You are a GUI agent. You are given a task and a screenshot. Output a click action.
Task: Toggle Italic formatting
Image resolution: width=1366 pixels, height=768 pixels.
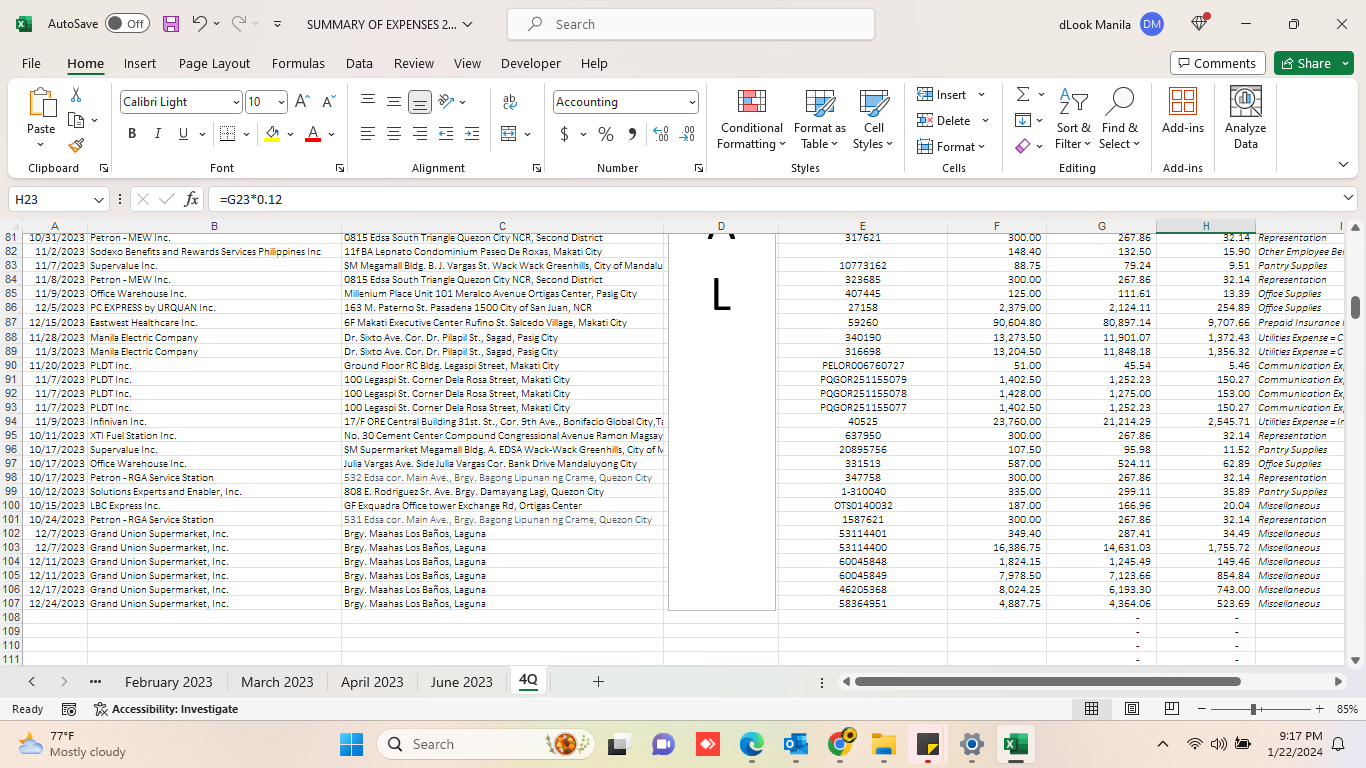click(157, 134)
